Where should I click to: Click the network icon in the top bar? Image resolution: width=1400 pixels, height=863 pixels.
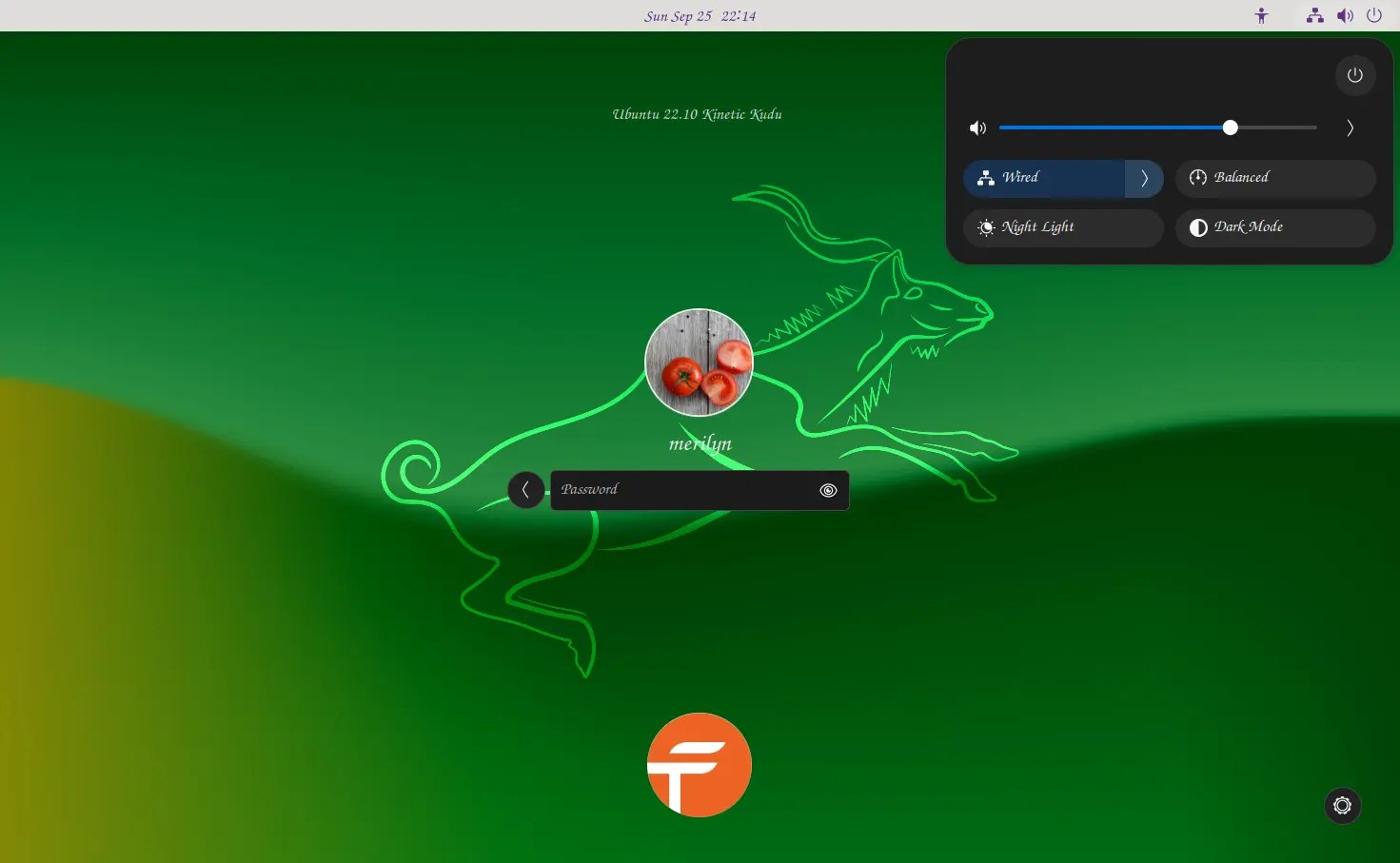1315,15
